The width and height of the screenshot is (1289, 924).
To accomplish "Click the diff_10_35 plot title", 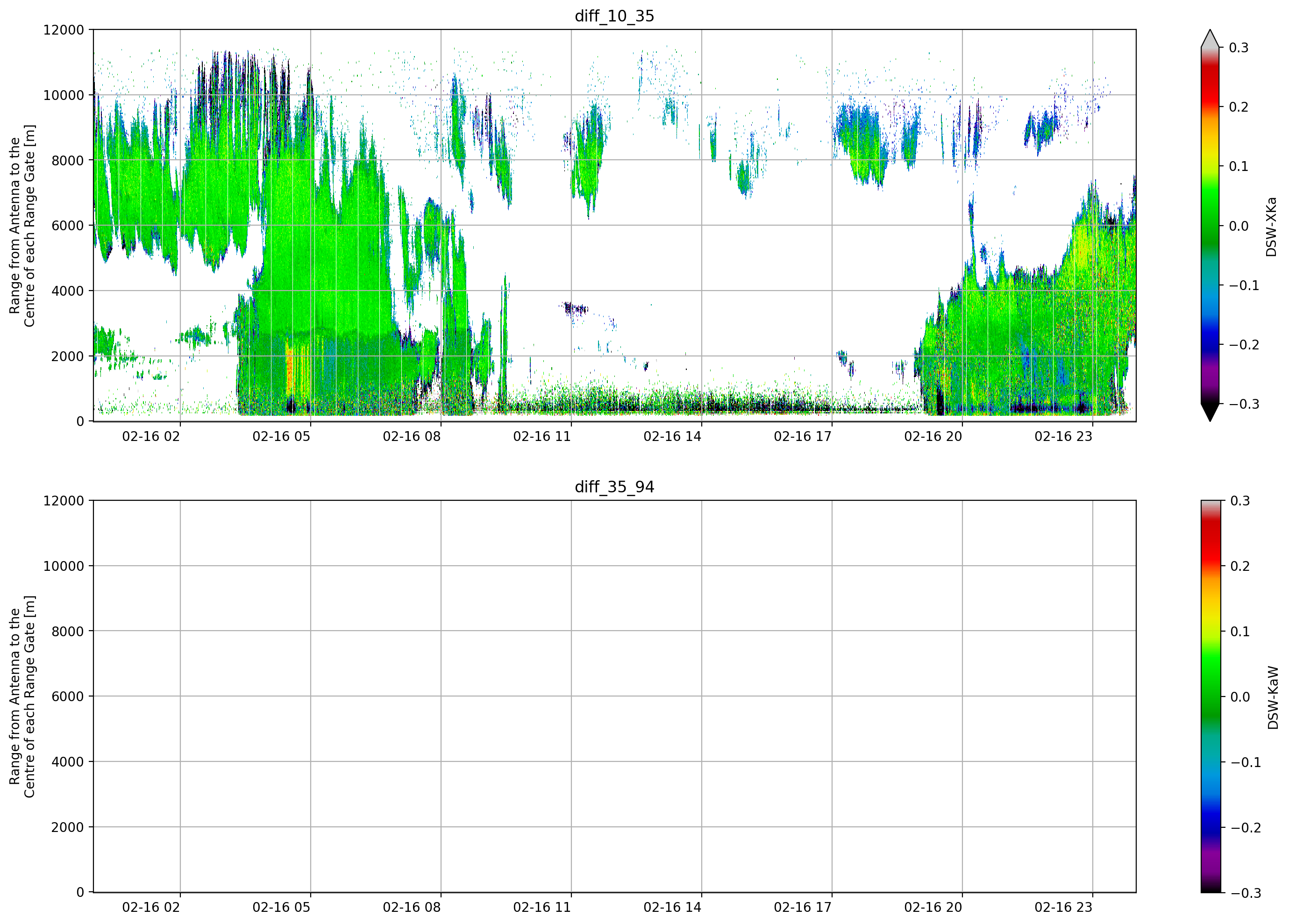I will 614,16.
